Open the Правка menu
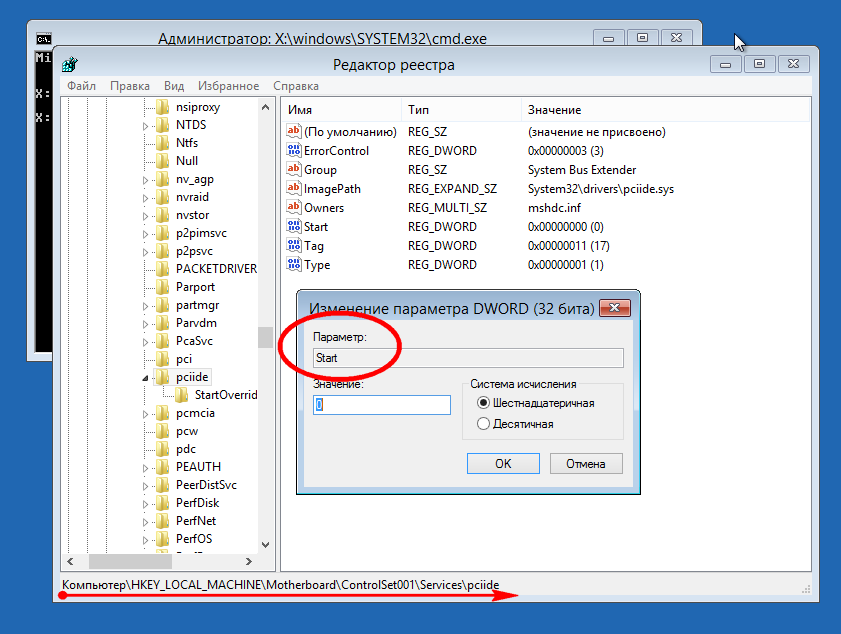 pyautogui.click(x=130, y=86)
